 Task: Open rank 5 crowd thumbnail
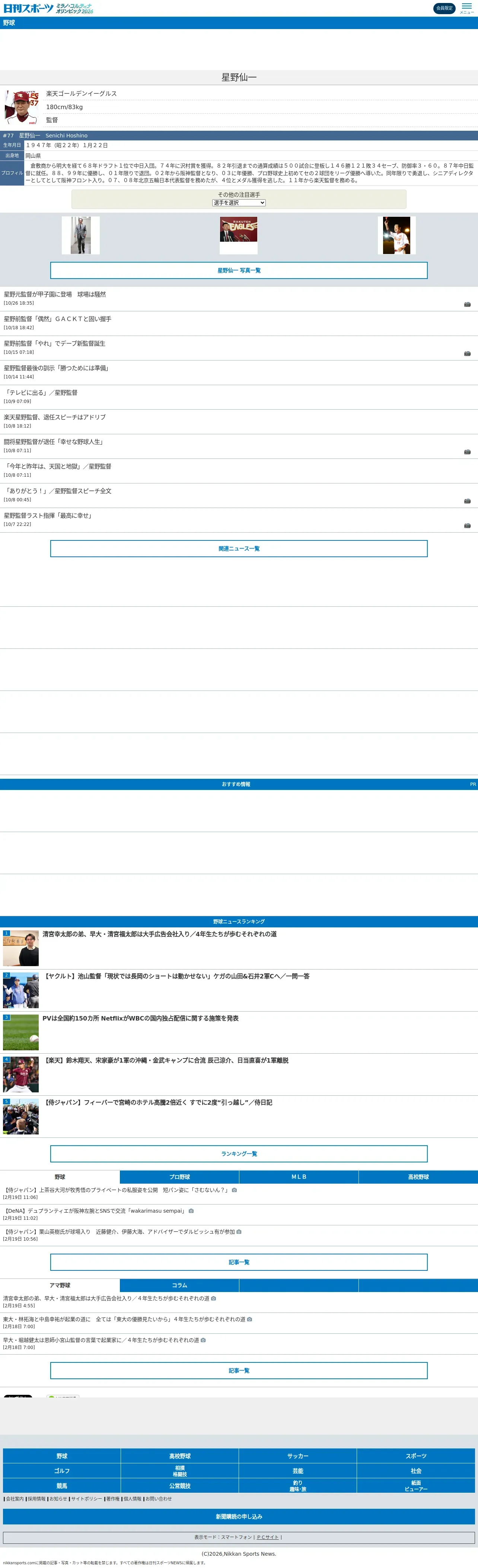(x=21, y=1116)
